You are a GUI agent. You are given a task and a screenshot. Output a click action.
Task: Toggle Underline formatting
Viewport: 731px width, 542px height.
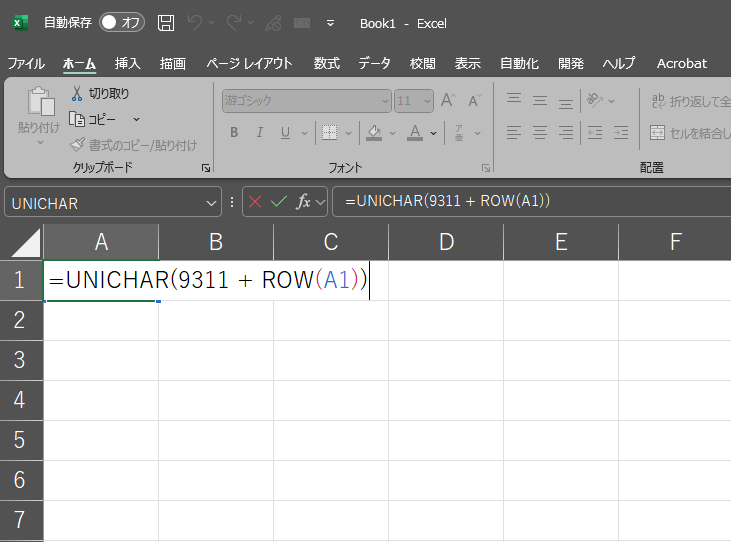(285, 133)
